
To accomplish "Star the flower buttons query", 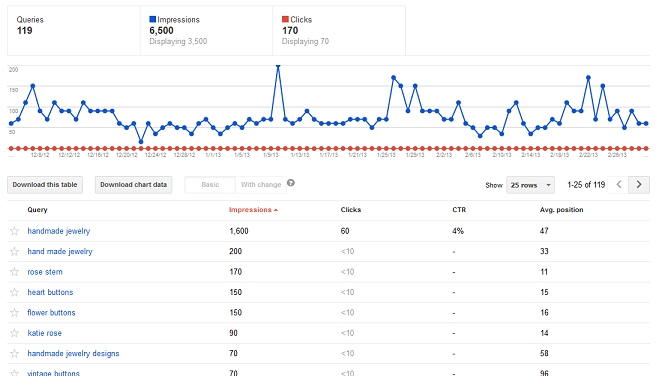I will (14, 313).
